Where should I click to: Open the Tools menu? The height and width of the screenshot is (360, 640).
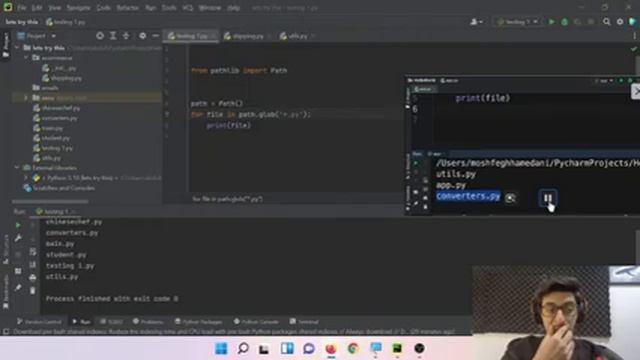pos(169,8)
